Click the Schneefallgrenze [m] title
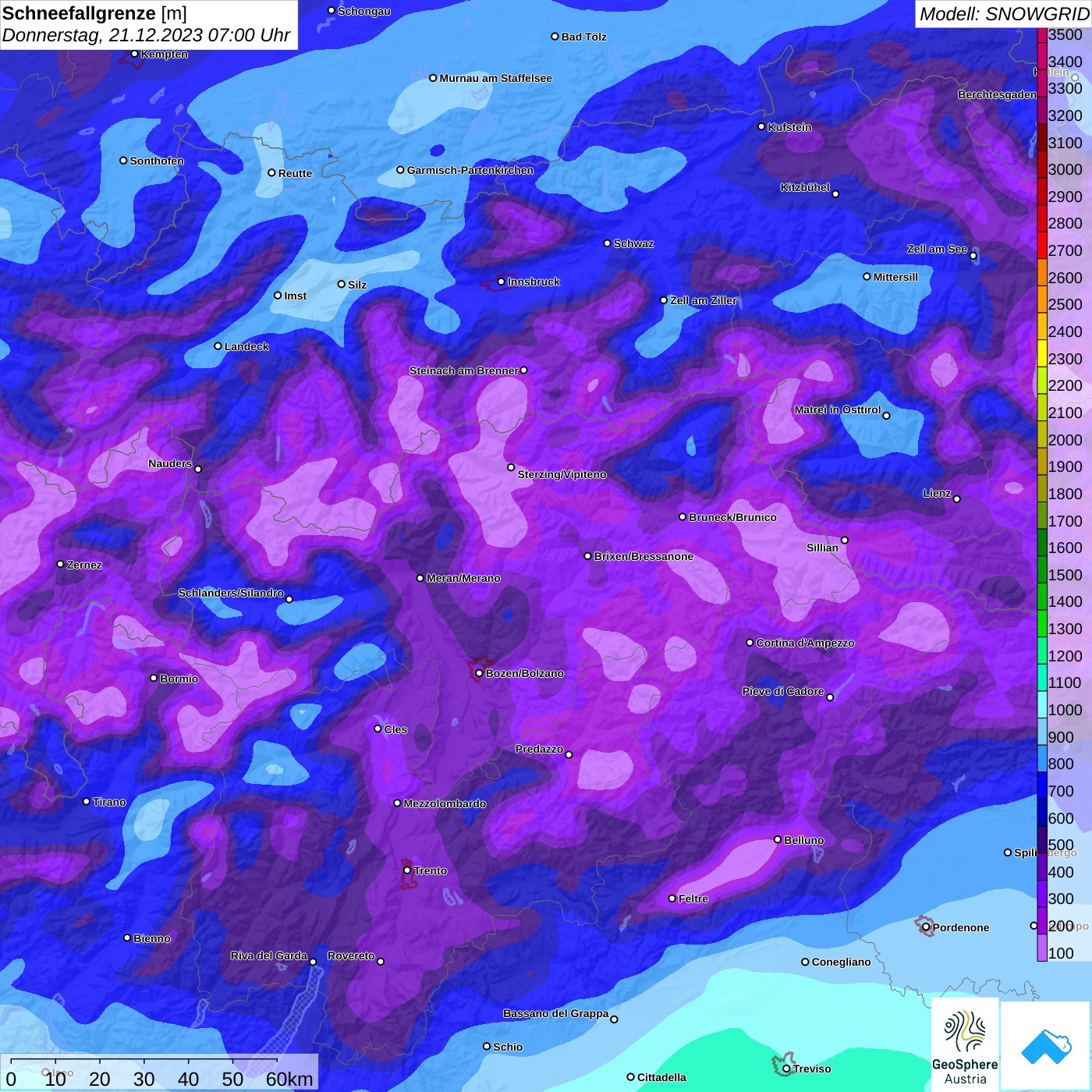1092x1092 pixels. [x=94, y=13]
